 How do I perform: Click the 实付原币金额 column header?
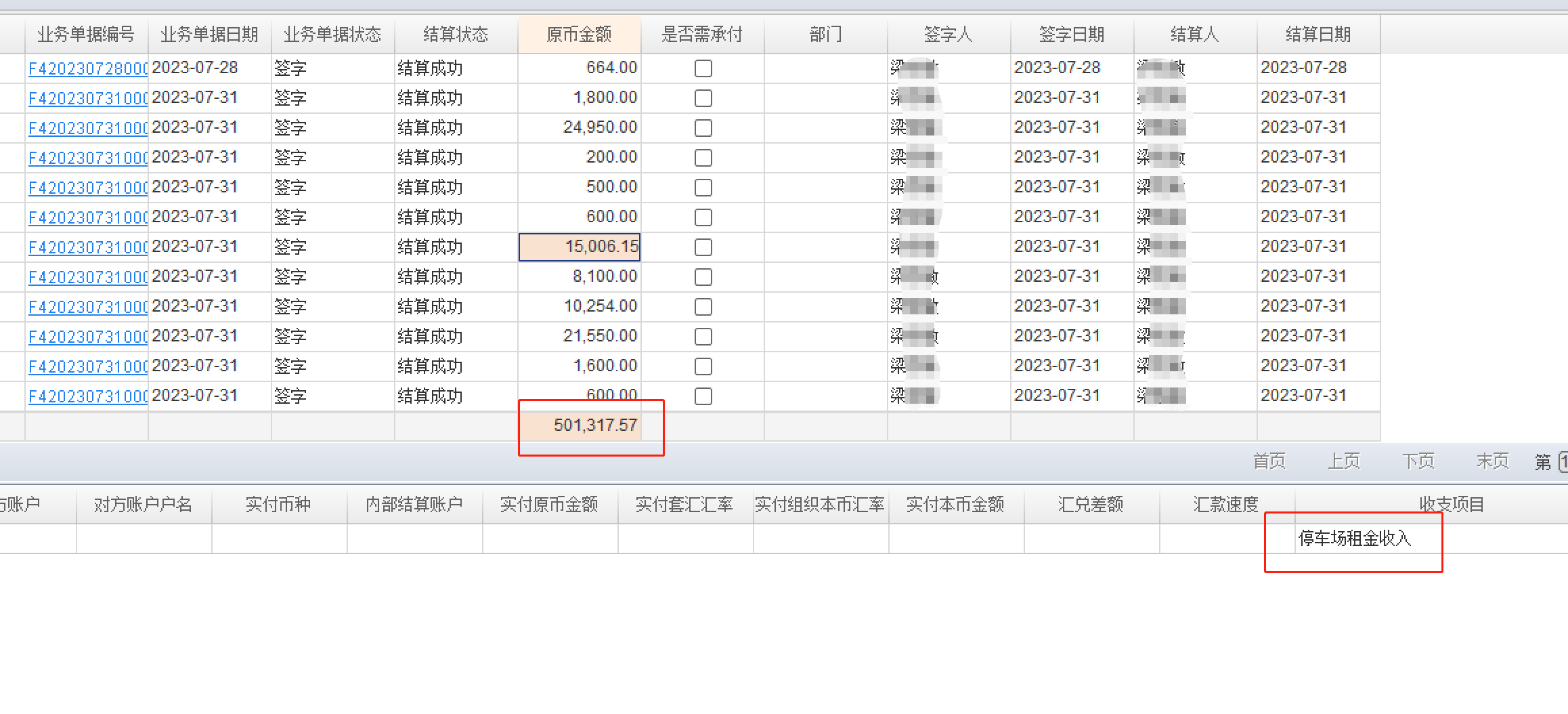point(550,505)
